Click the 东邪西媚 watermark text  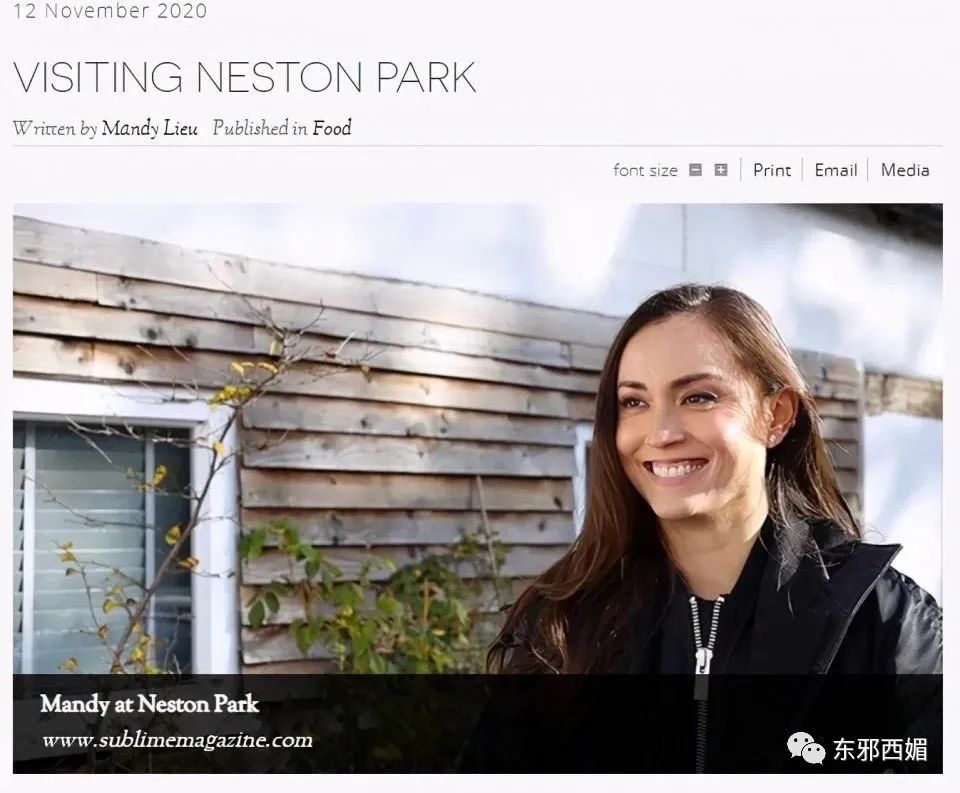tap(880, 749)
